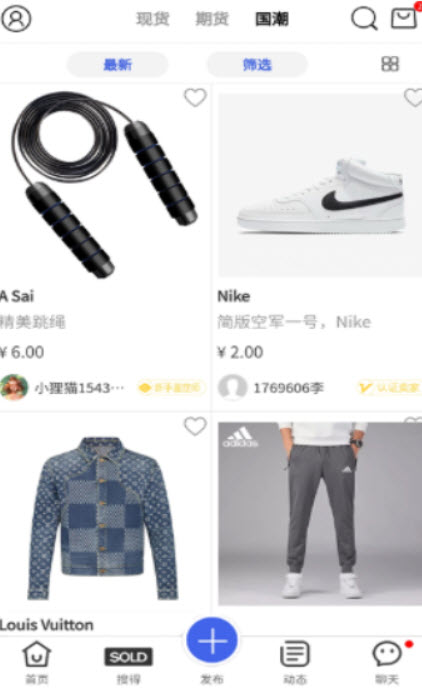Open the shopping bag icon
This screenshot has width=422, height=695.
403,19
